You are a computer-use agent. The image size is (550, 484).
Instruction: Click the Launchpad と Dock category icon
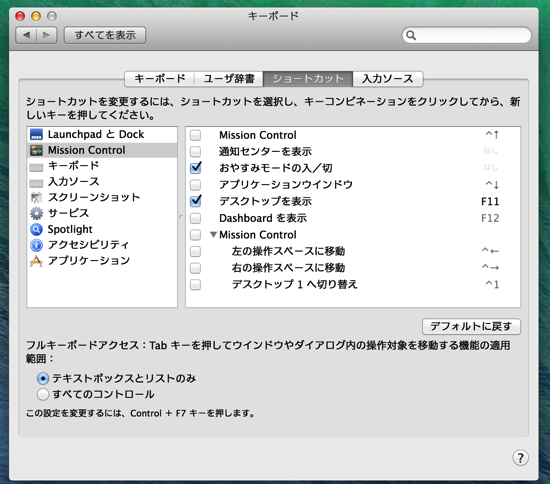[x=36, y=134]
